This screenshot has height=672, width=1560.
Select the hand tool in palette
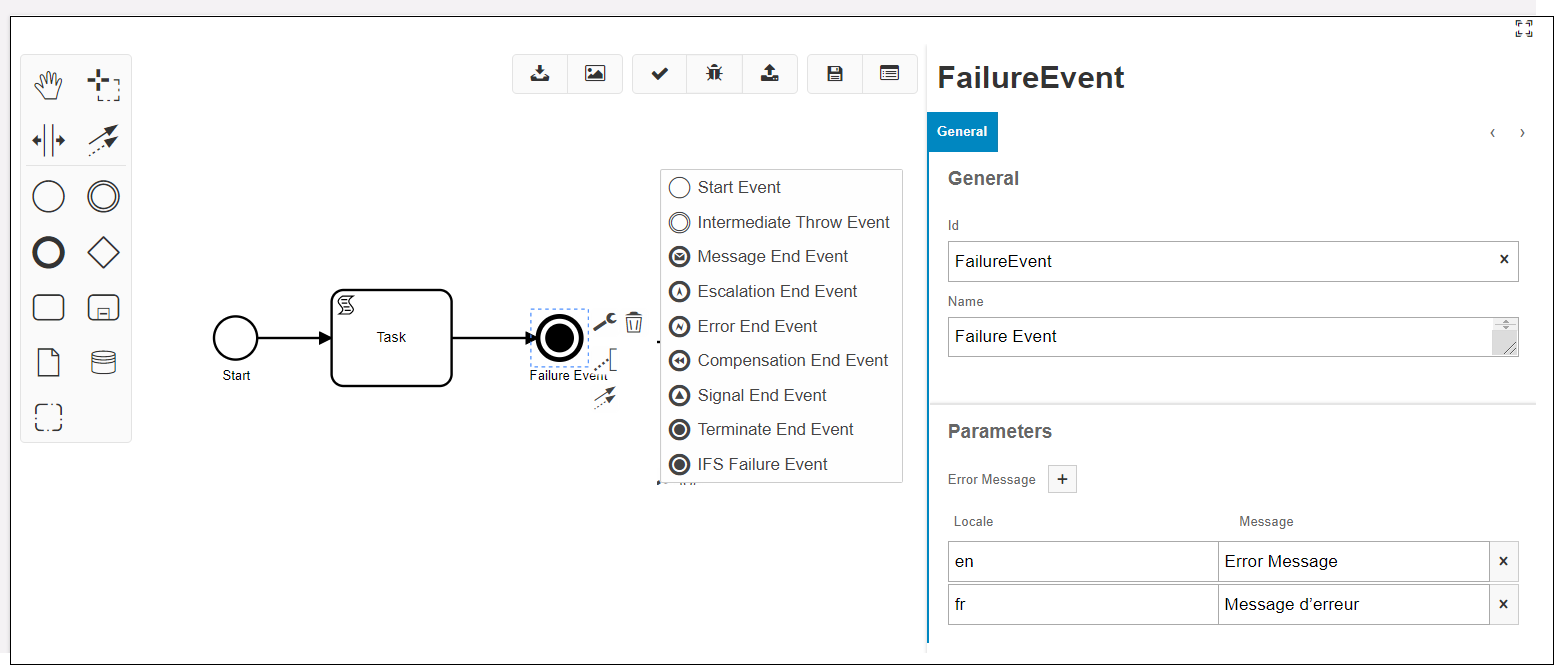coord(48,86)
